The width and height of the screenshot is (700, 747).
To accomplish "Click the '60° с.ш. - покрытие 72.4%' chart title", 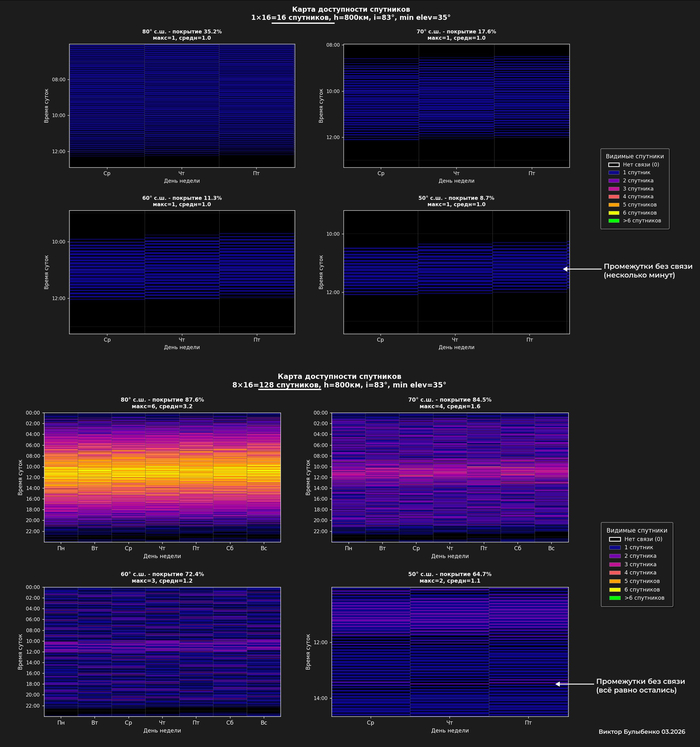I will [162, 574].
